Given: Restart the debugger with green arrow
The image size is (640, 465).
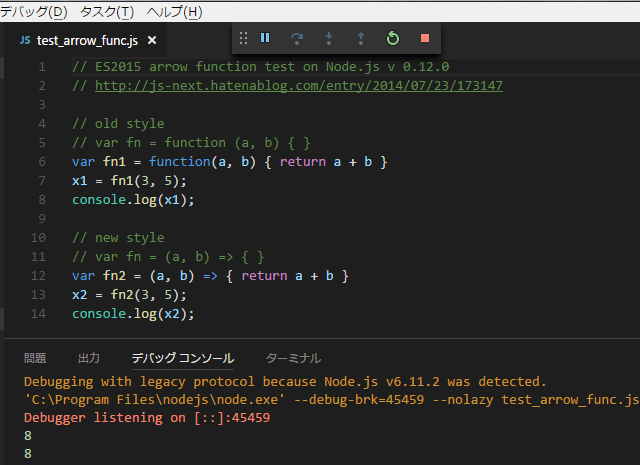Looking at the screenshot, I should (x=393, y=38).
